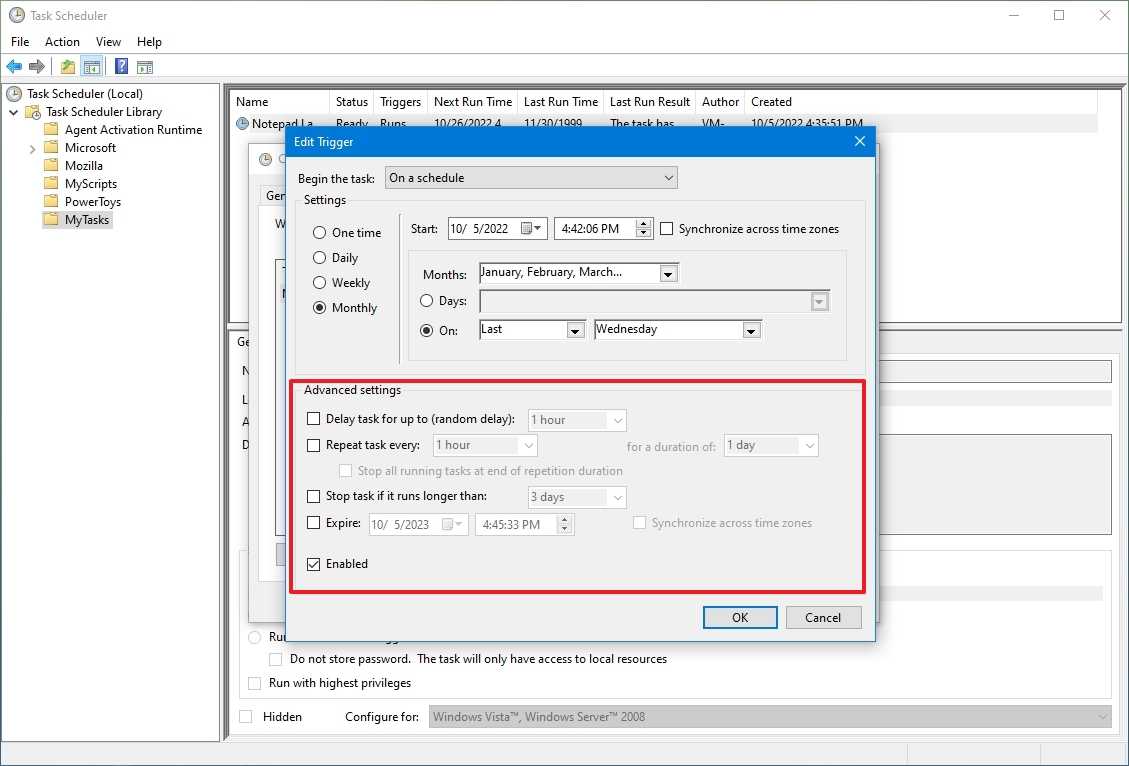
Task: Open Help via the blue question-mark icon
Action: (x=121, y=67)
